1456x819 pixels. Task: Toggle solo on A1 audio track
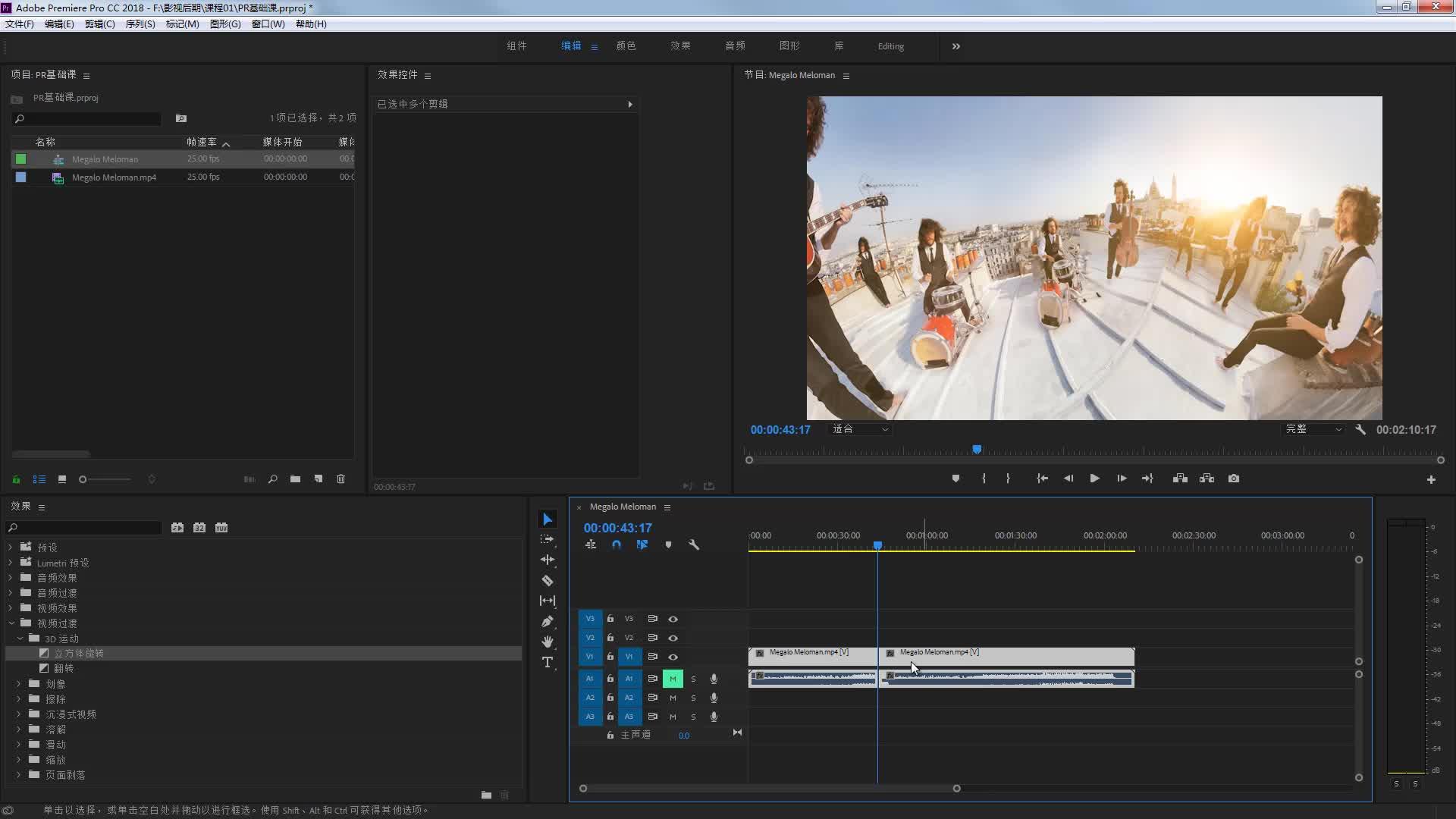pos(693,678)
